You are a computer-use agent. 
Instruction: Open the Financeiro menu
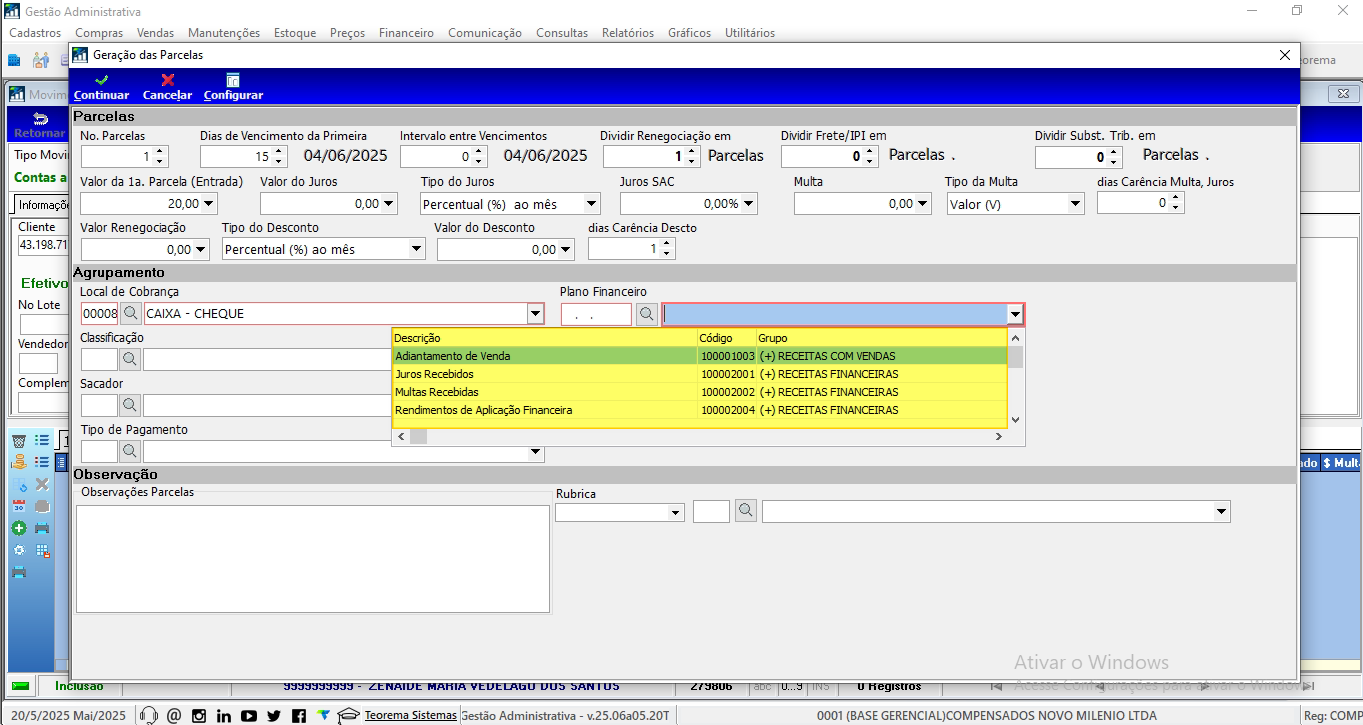406,33
